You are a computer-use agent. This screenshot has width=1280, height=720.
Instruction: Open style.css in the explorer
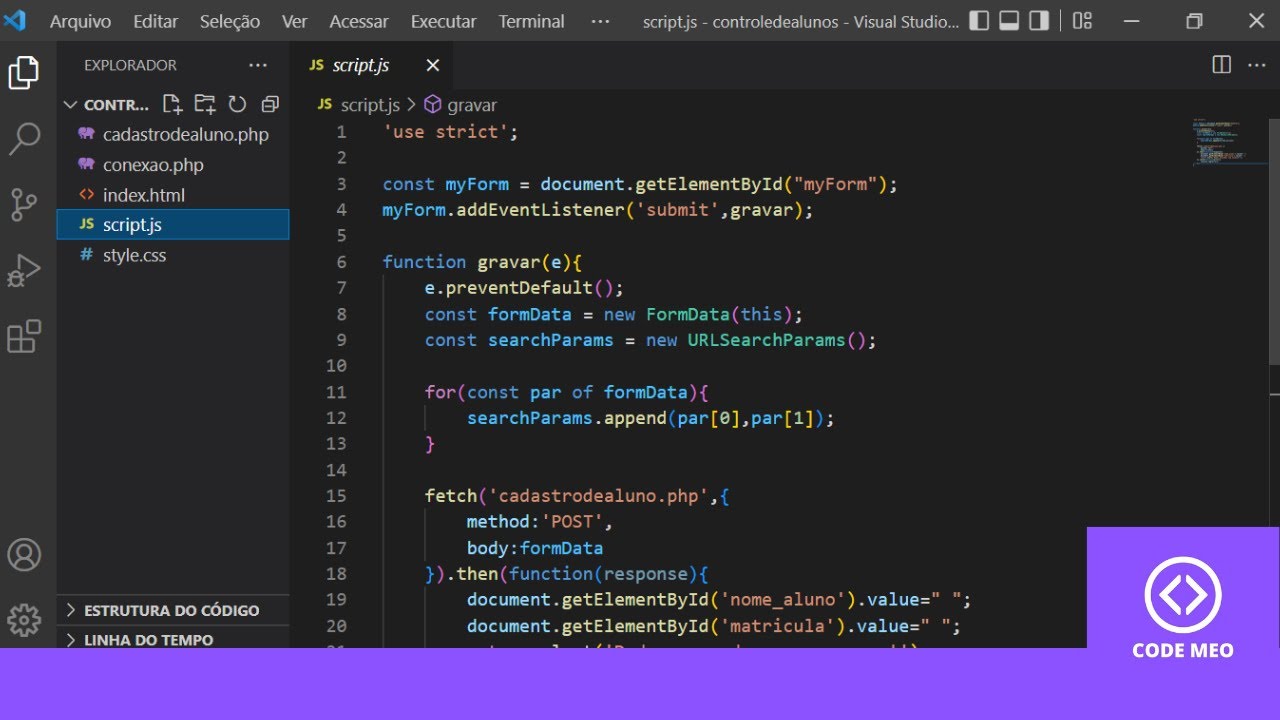pos(172,254)
